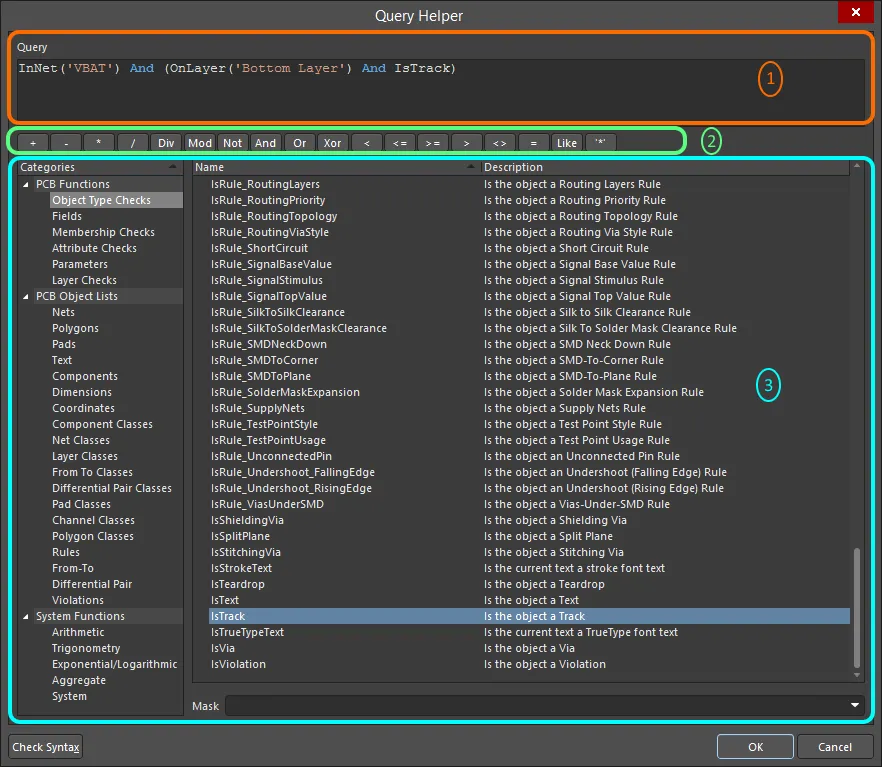Screen dimensions: 882x767
Task: Select the Rules category
Action: click(x=66, y=552)
